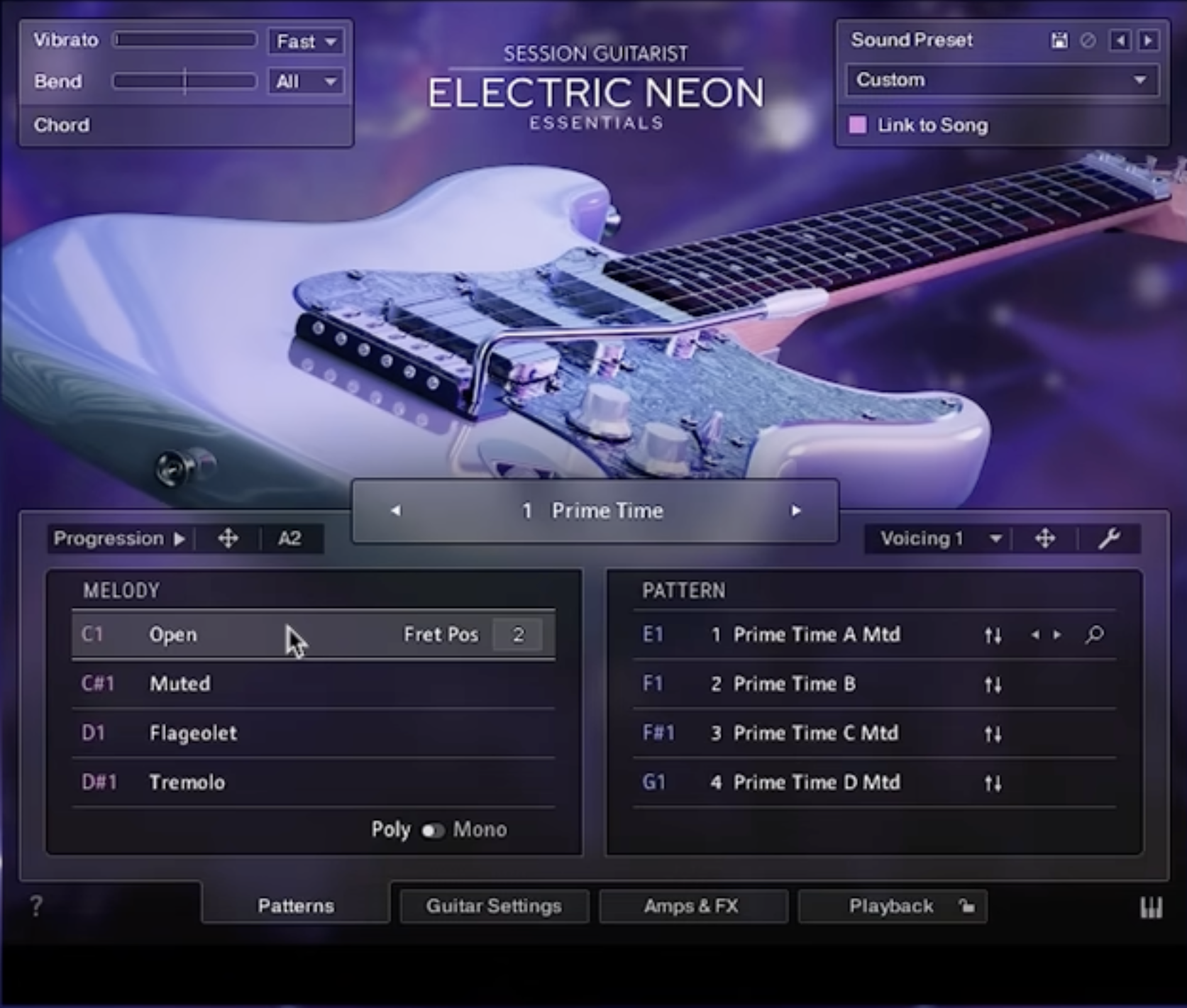
Task: Click the PATTERN section heading
Action: click(x=684, y=591)
